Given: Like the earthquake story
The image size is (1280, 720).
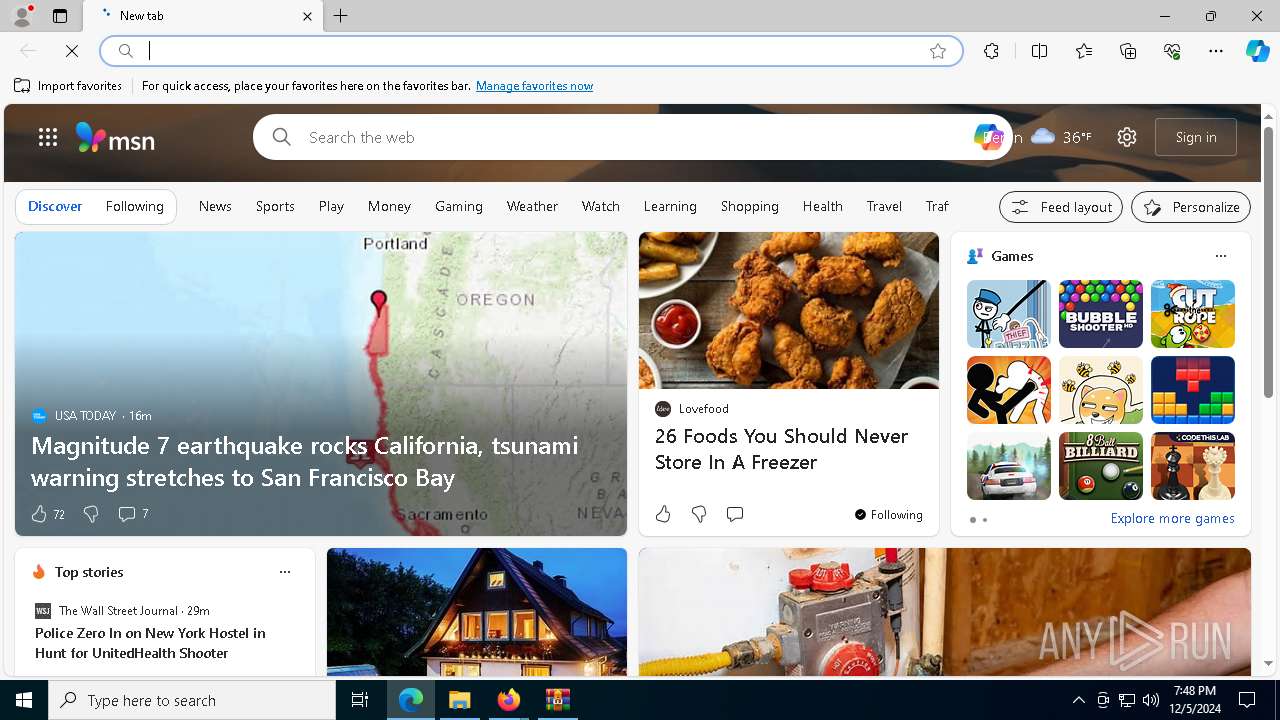Looking at the screenshot, I should [x=39, y=514].
